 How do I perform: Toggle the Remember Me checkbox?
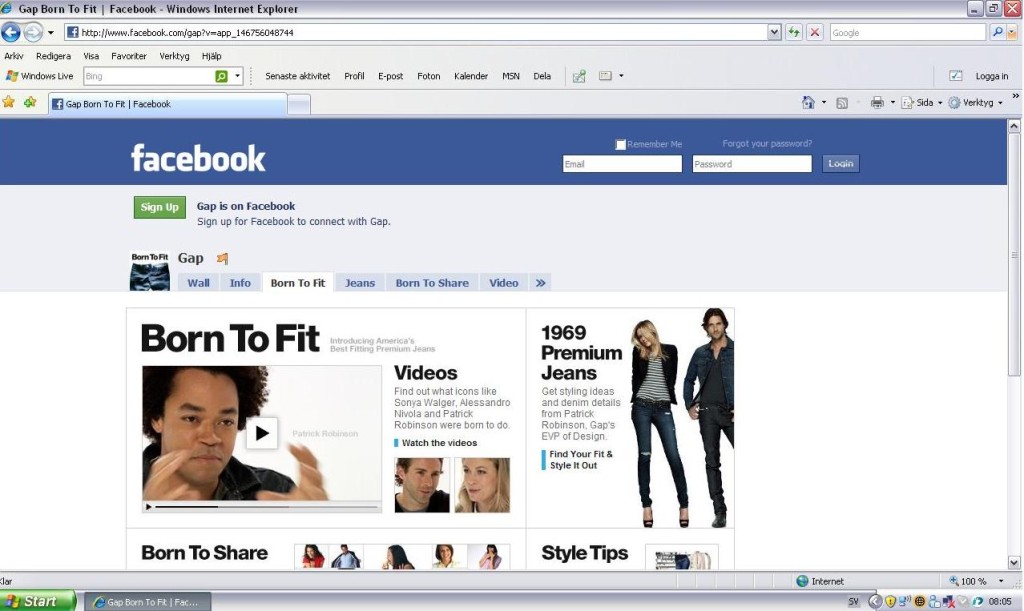[620, 144]
